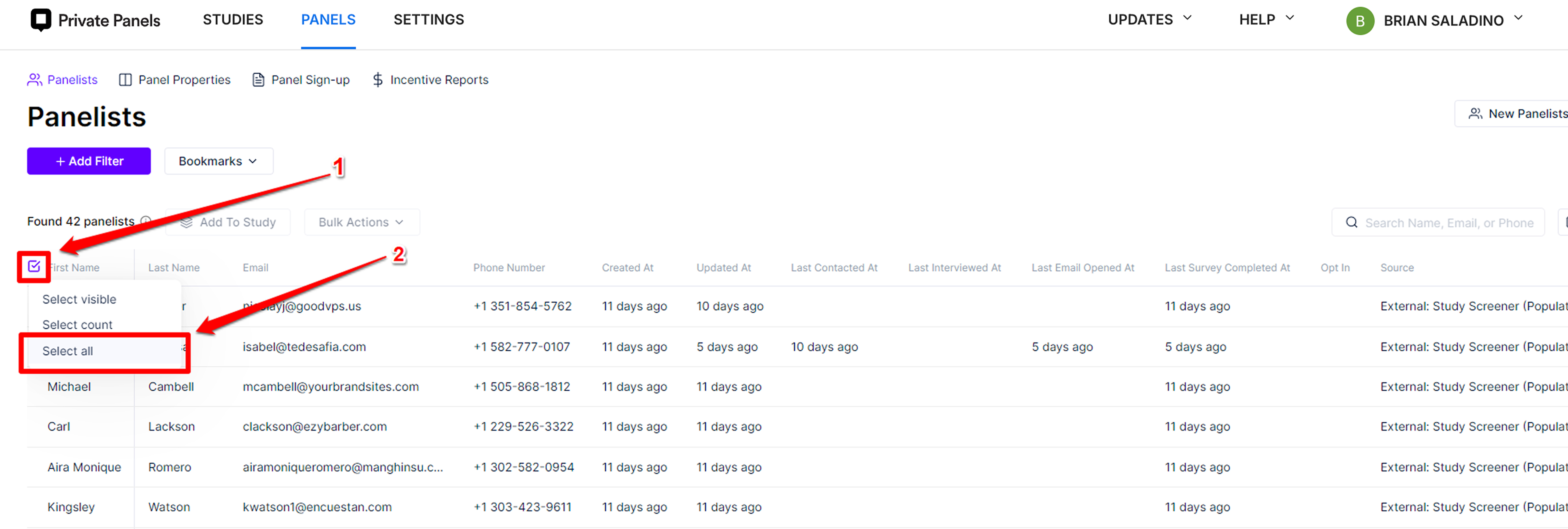The height and width of the screenshot is (529, 1568).
Task: Expand the UPDATES menu
Action: 1149,19
